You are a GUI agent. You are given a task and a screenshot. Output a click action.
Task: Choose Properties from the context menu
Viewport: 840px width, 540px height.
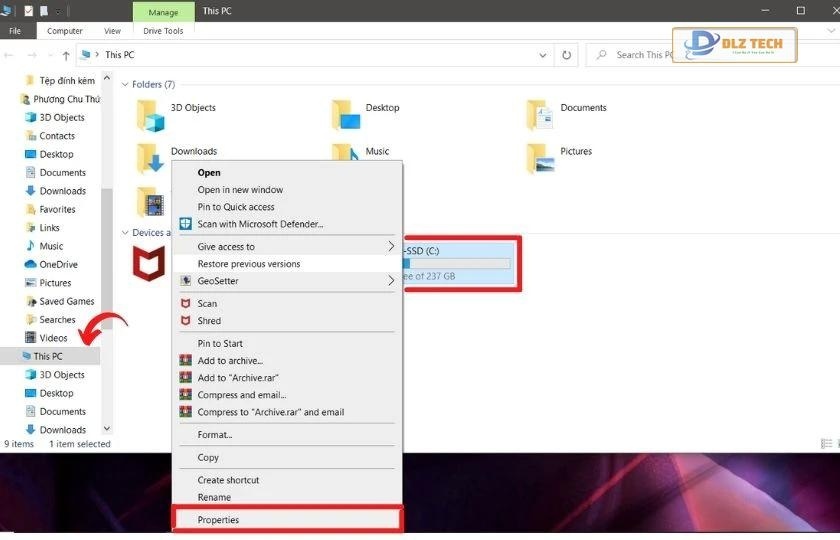(218, 520)
